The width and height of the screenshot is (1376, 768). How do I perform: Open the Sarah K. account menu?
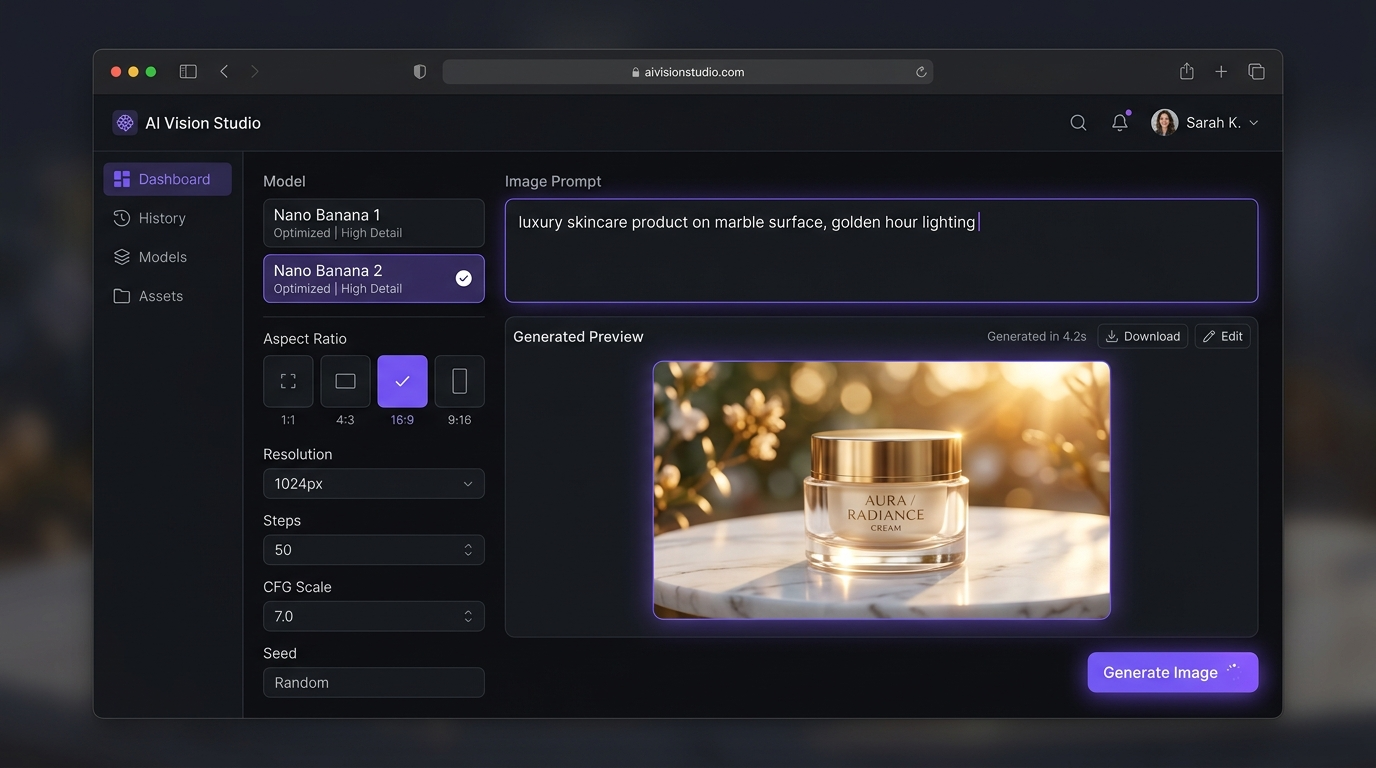point(1205,123)
